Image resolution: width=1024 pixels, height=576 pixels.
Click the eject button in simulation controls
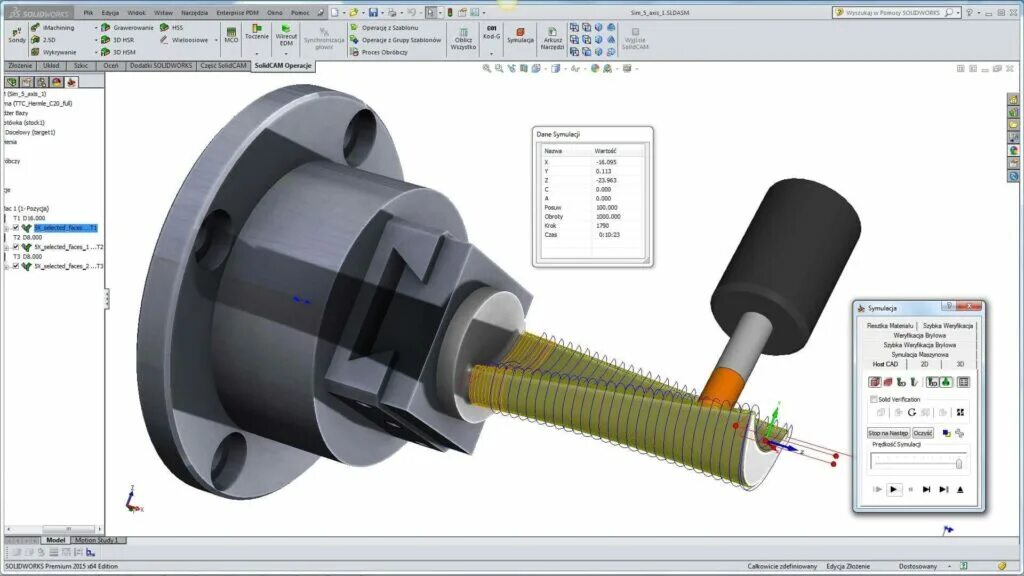click(x=960, y=489)
